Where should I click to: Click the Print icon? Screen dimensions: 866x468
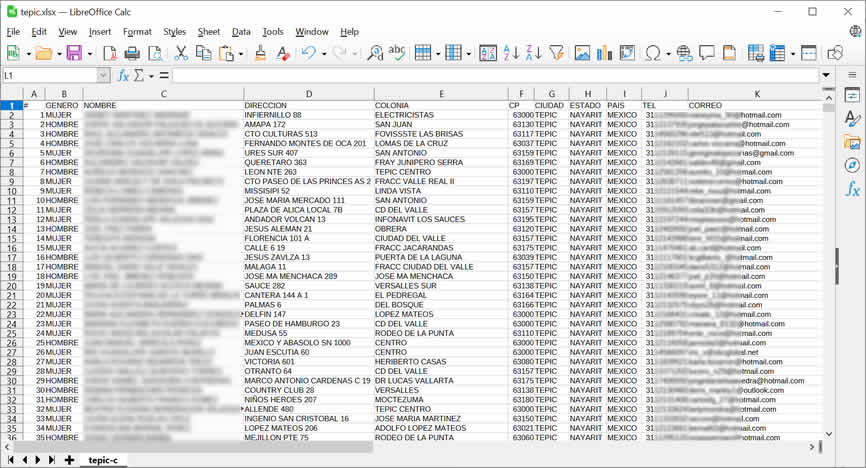coord(132,53)
